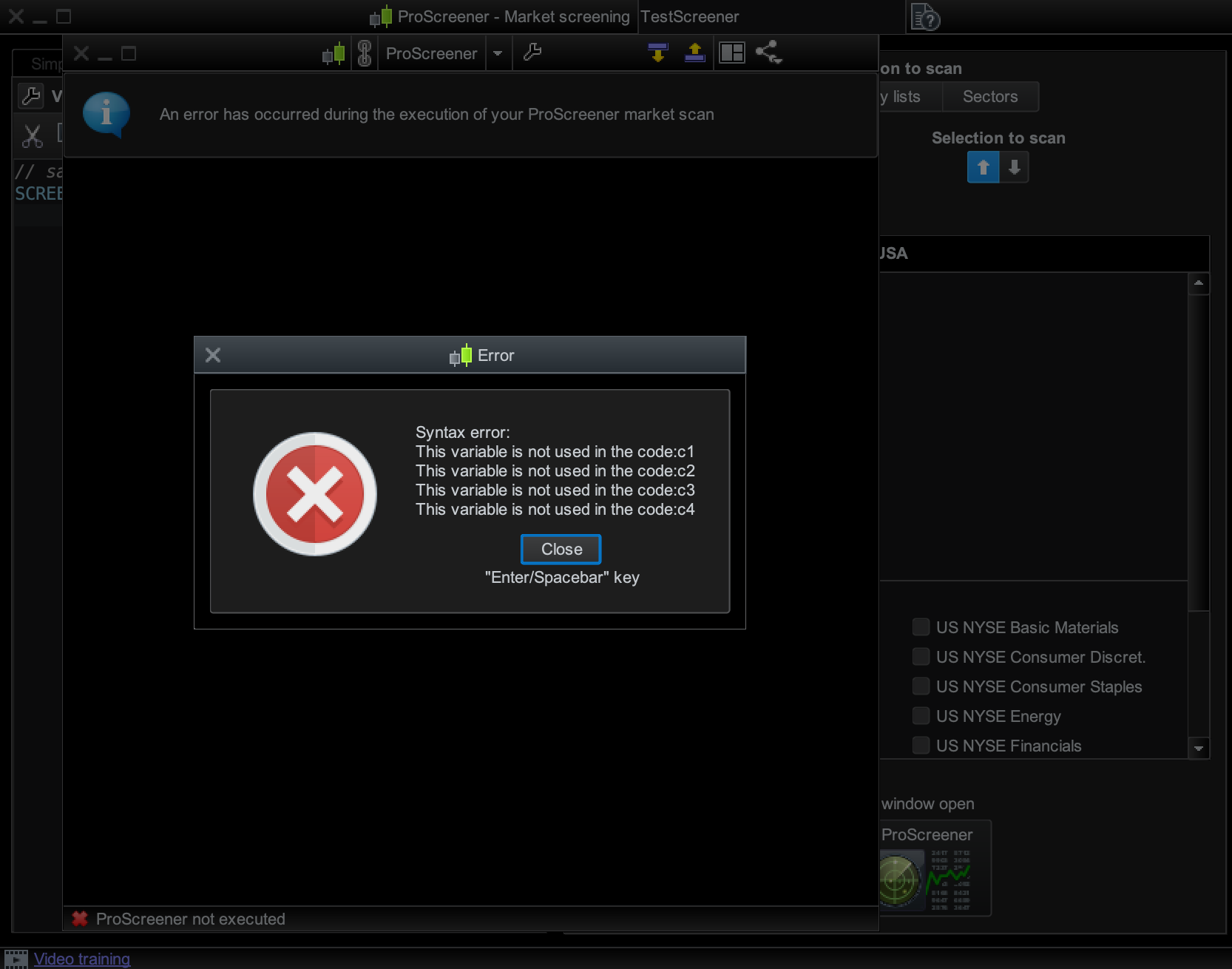Switch to the Sectors tab

[990, 97]
